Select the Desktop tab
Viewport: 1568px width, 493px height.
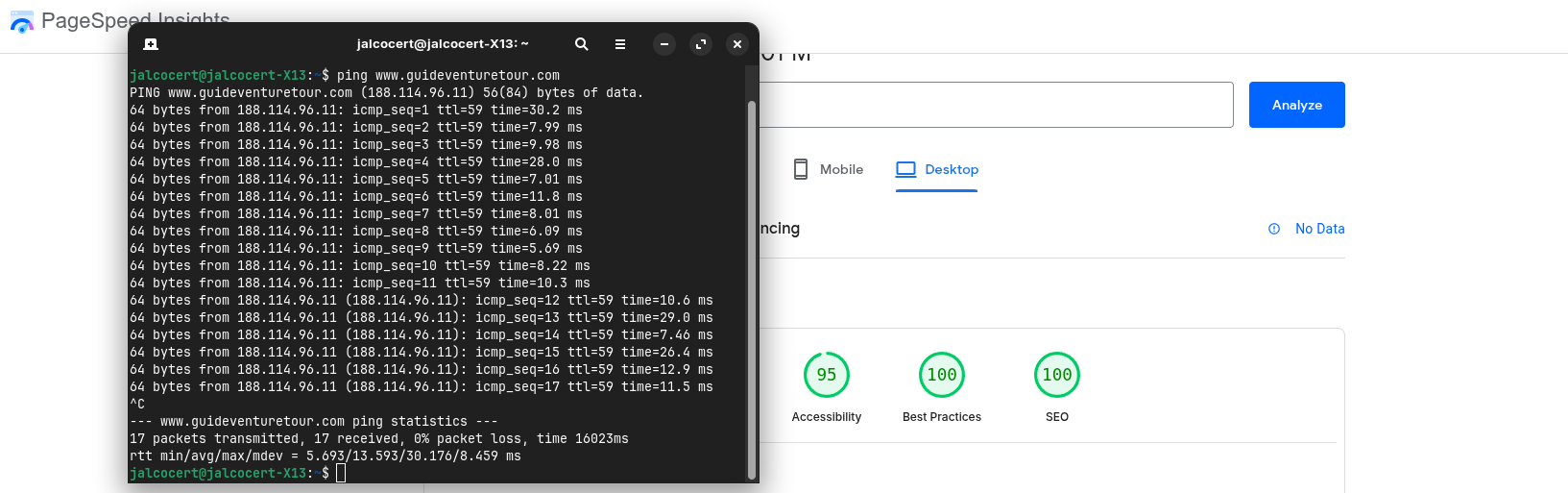point(937,169)
